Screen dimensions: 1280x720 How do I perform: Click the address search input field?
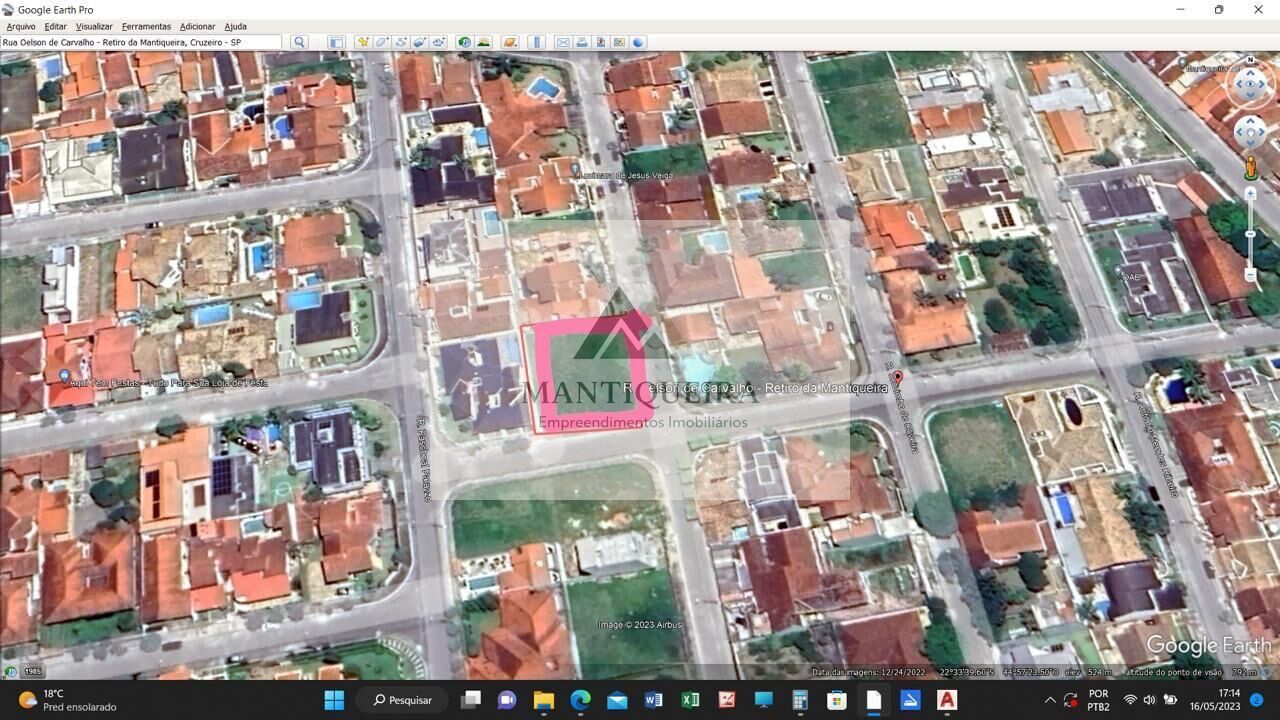[140, 42]
